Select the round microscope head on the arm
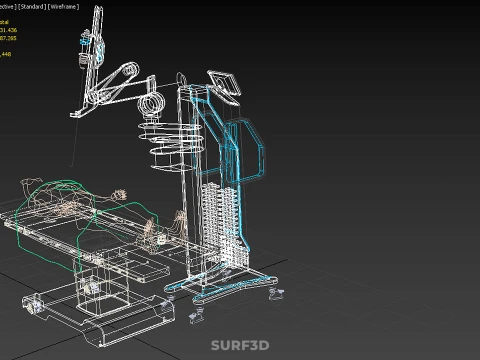 click(151, 104)
